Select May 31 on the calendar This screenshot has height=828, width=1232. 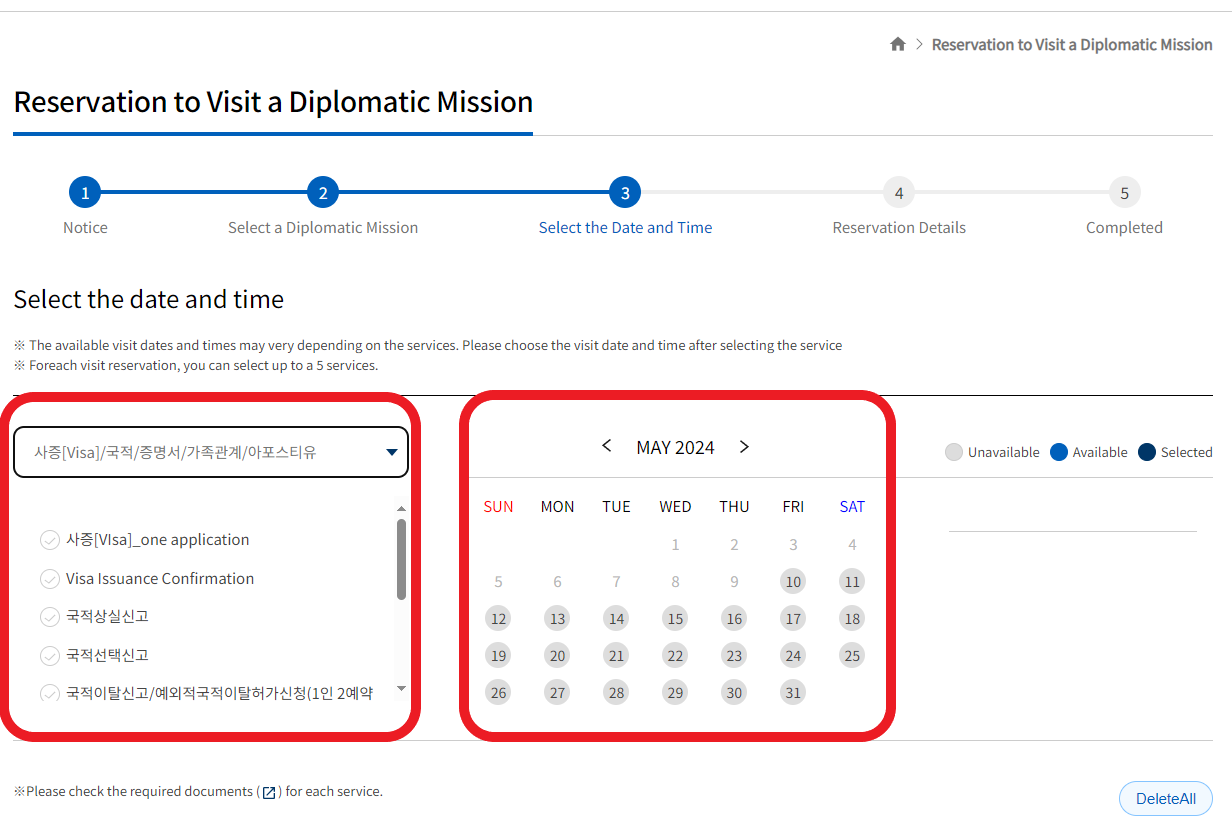pos(793,693)
